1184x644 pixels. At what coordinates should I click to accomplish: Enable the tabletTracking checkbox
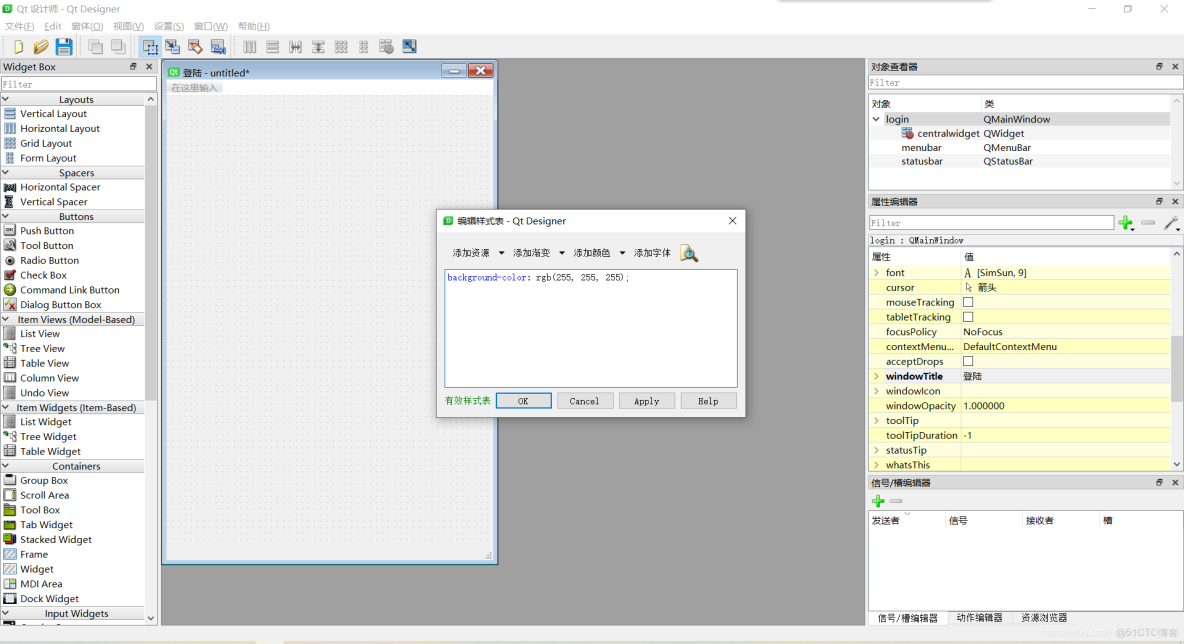[967, 317]
